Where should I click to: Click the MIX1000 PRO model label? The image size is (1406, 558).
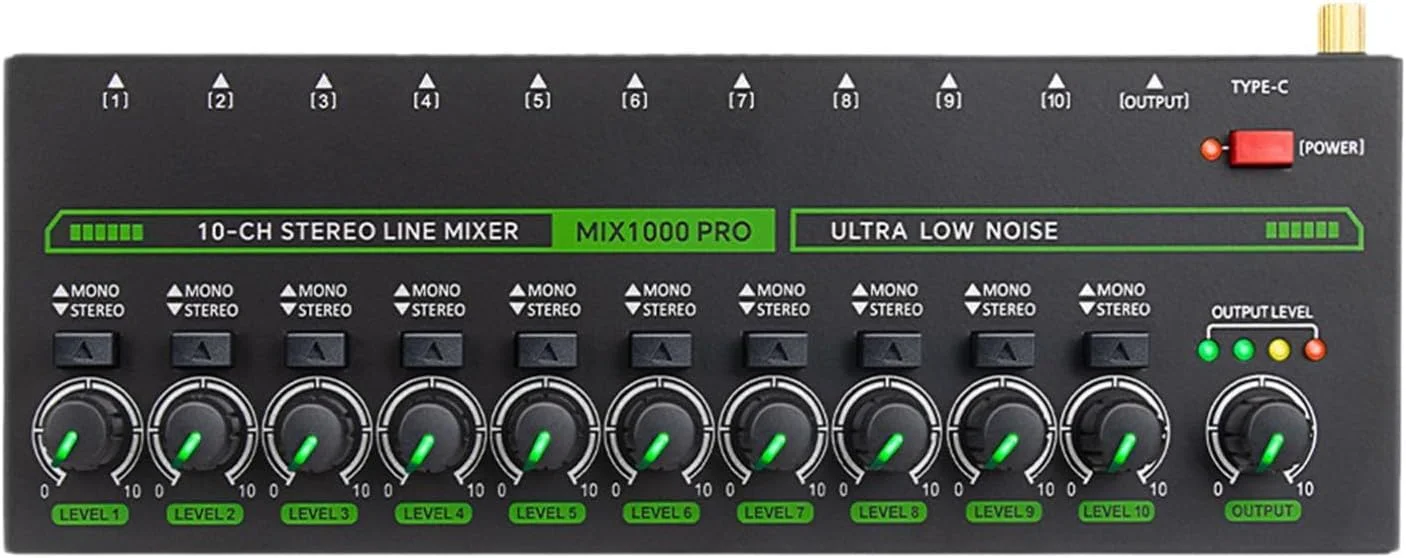coord(663,232)
